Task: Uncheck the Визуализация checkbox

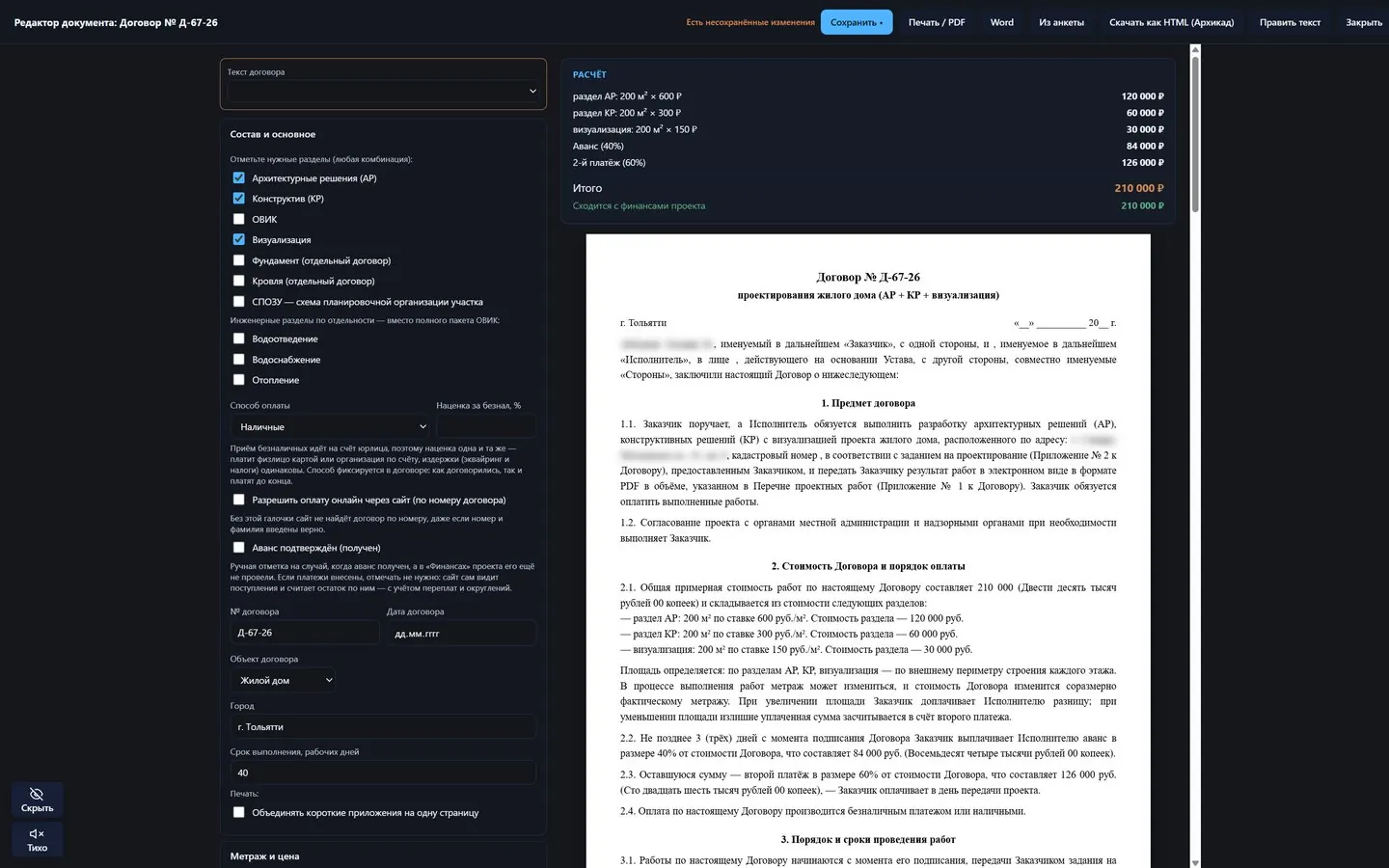Action: coord(238,239)
